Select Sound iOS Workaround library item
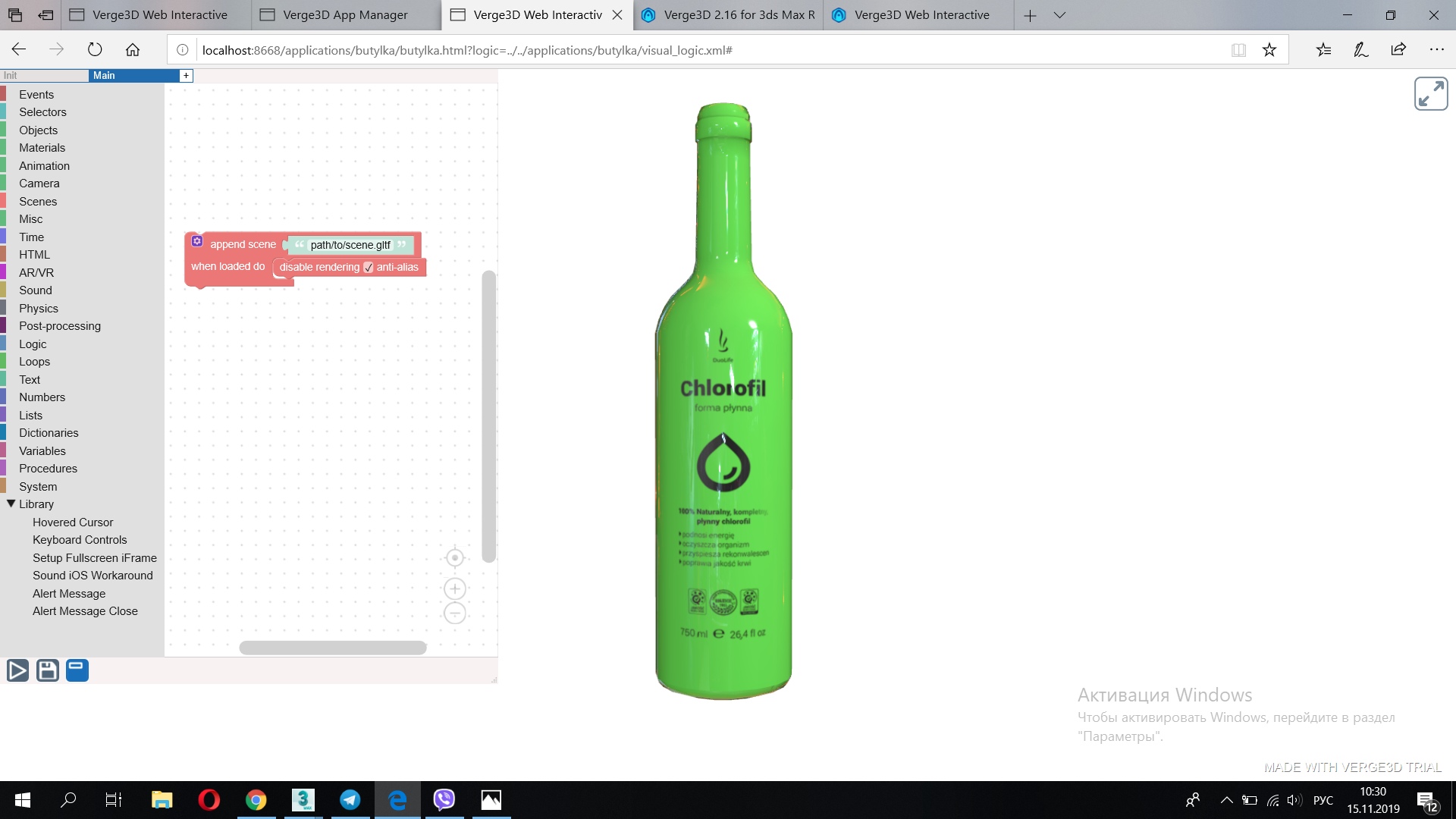Image resolution: width=1456 pixels, height=819 pixels. [93, 576]
